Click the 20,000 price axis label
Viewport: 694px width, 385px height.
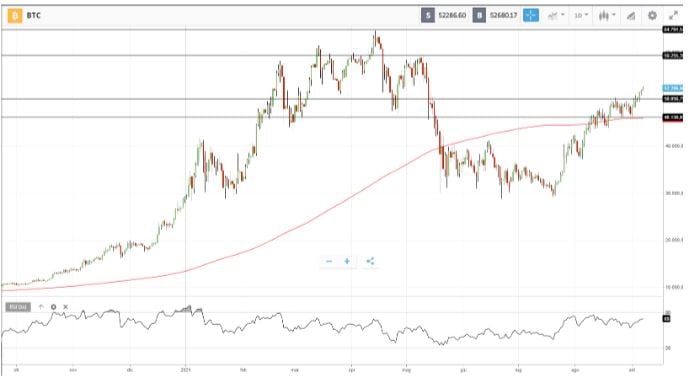[x=673, y=240]
